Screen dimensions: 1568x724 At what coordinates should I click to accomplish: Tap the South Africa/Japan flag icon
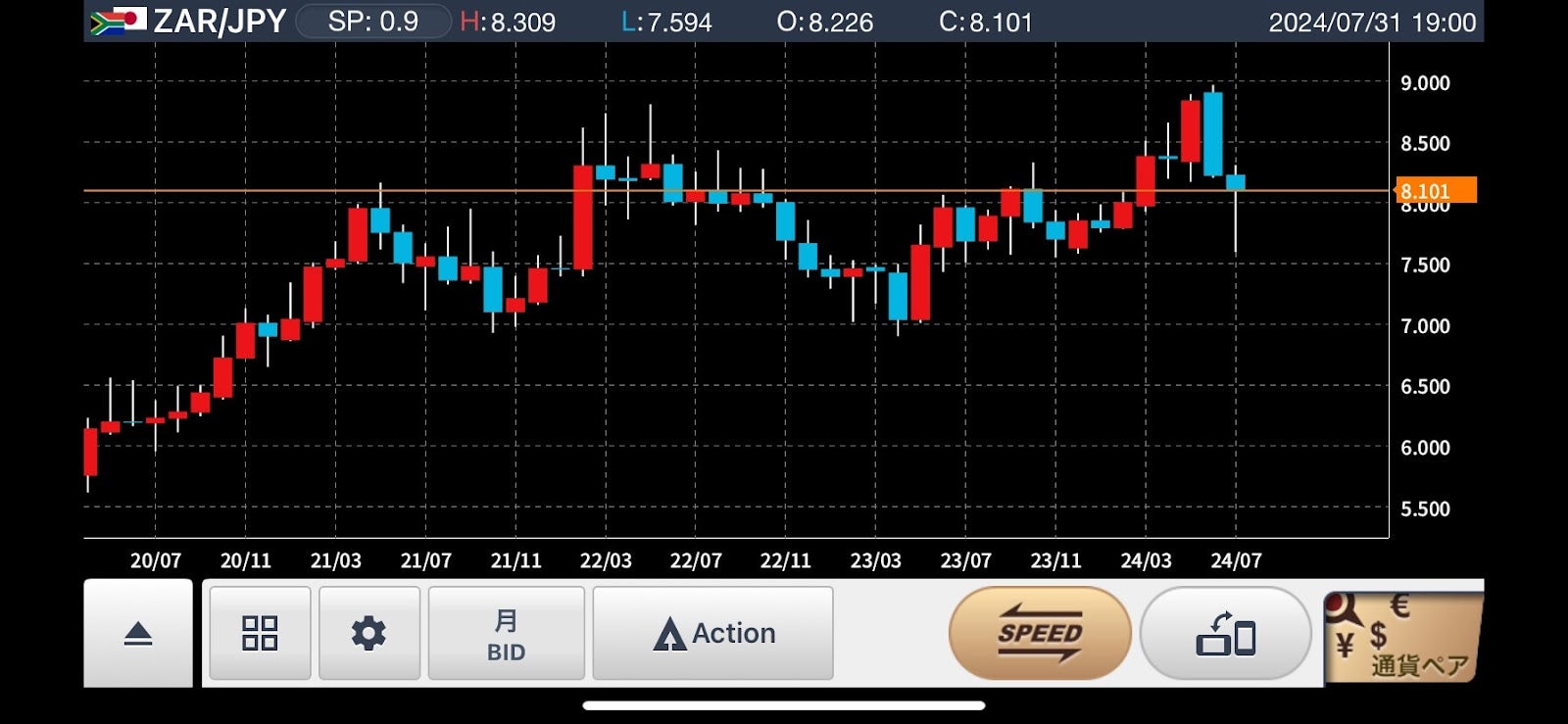[x=118, y=22]
